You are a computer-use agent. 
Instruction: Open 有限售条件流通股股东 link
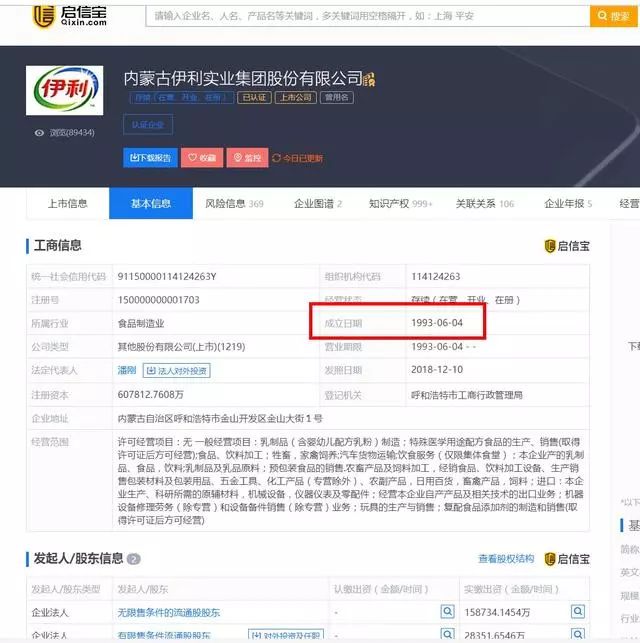pyautogui.click(x=164, y=636)
